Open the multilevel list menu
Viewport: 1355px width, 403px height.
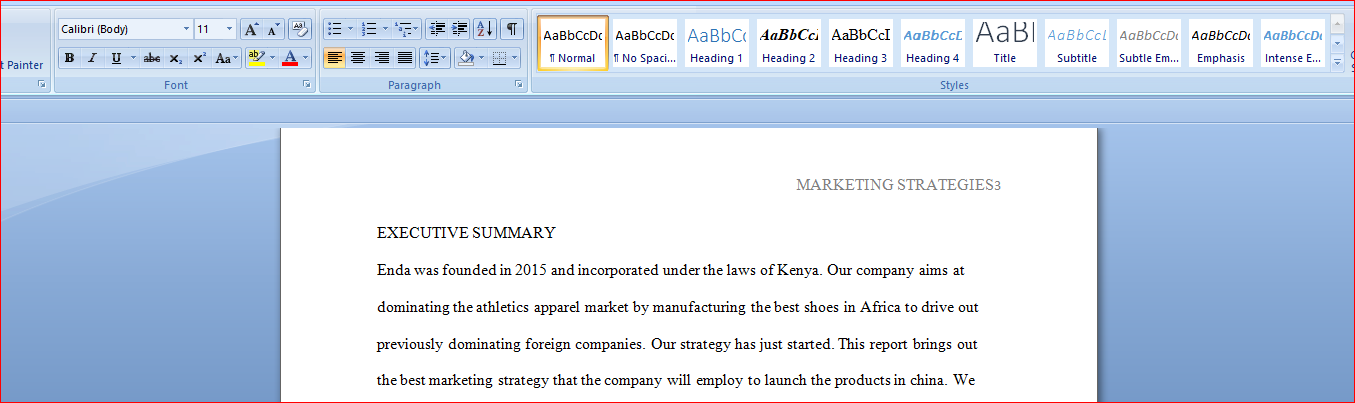click(x=406, y=29)
